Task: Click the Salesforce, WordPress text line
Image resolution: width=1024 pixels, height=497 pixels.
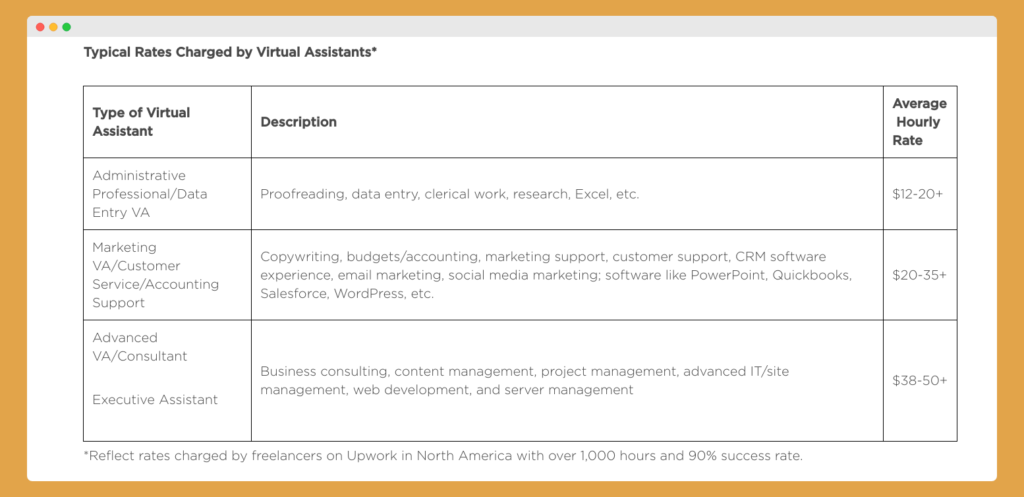Action: pos(347,294)
